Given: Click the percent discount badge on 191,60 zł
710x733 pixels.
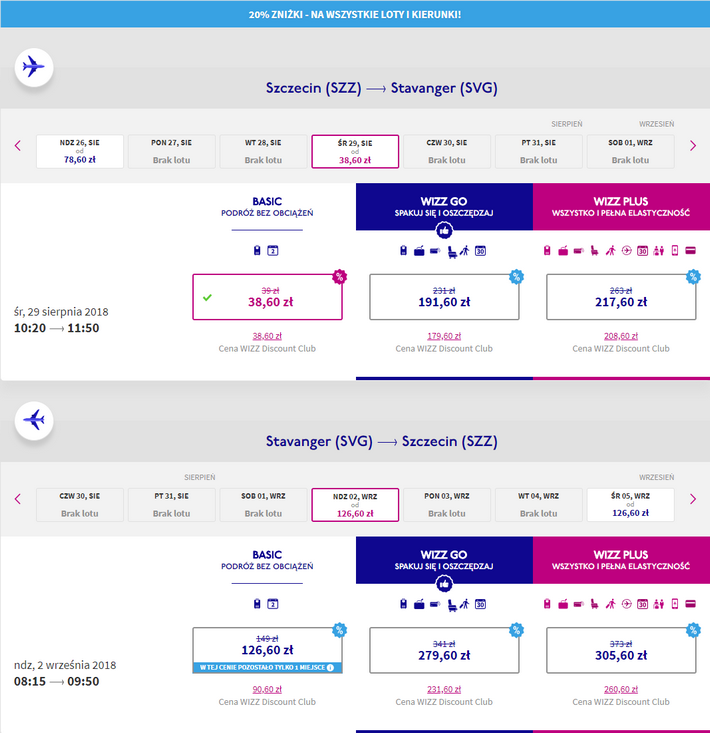Looking at the screenshot, I should 516,277.
